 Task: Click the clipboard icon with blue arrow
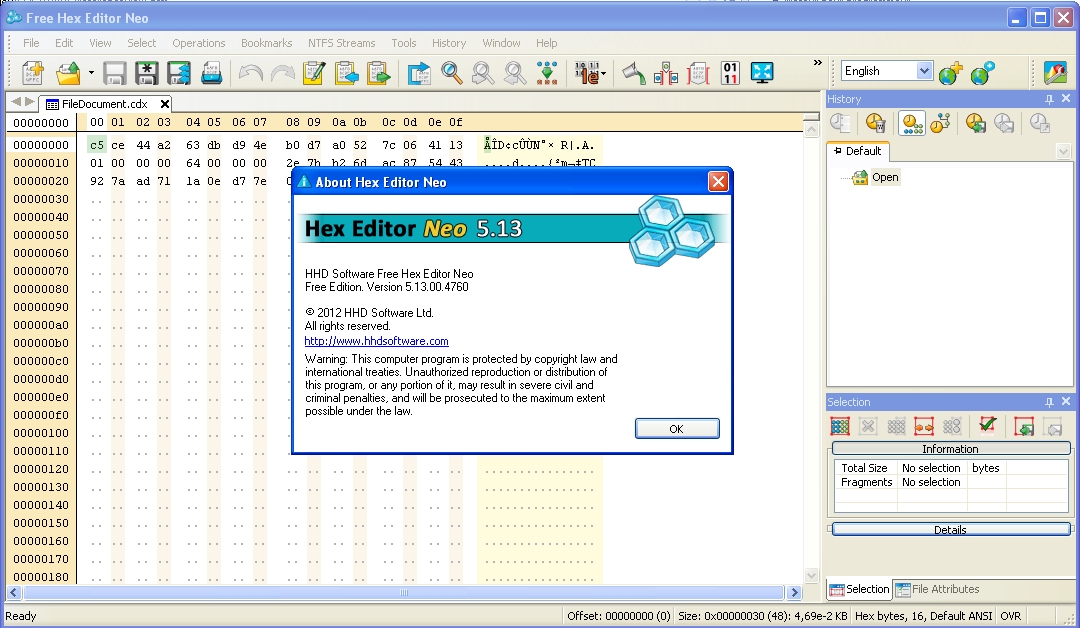pos(346,72)
